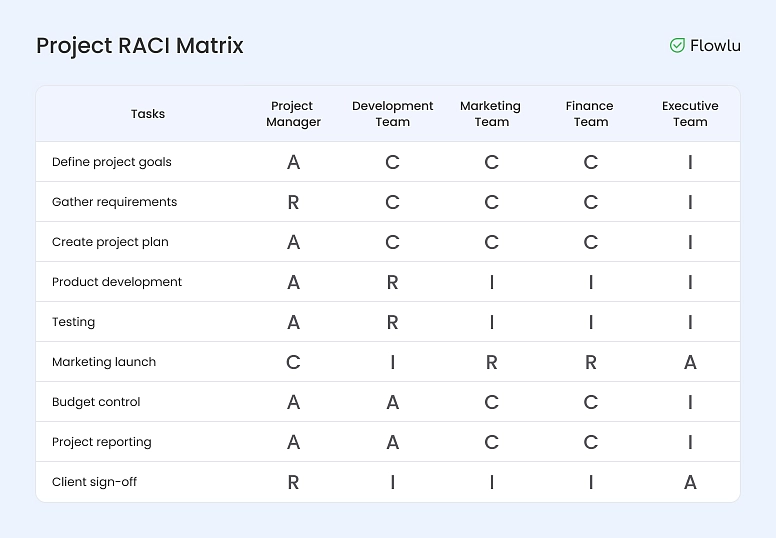Screen dimensions: 776x538
Task: Click the Flowlu checkmark logo icon
Action: tap(677, 45)
